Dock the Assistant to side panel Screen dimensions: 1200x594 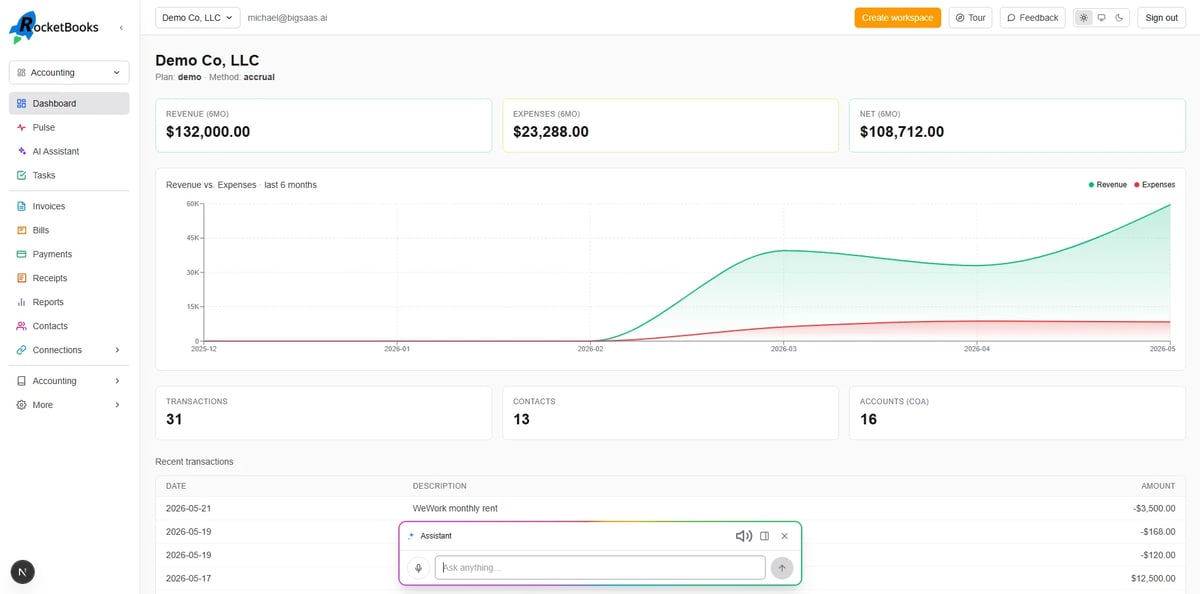(764, 536)
